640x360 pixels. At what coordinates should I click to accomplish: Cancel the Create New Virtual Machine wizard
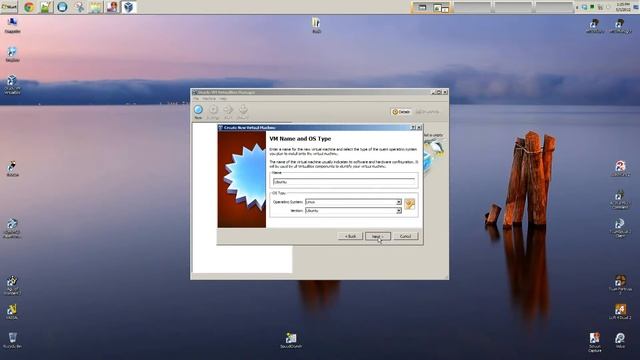(x=406, y=236)
